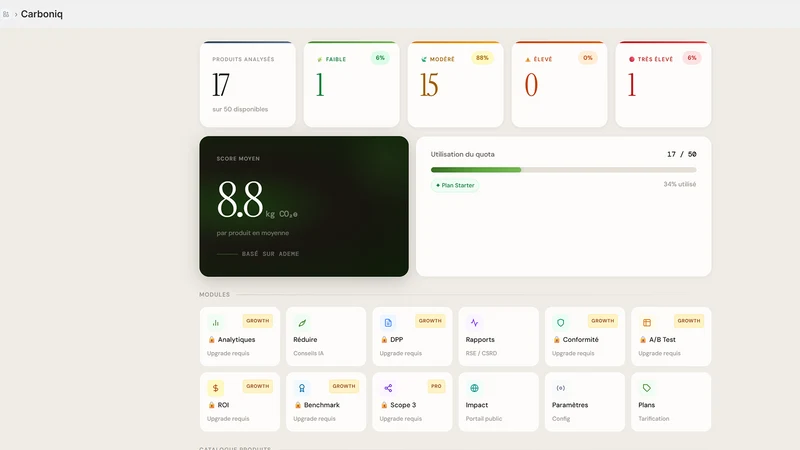Click the Réduire leaf icon
Viewport: 800px width, 450px height.
pyautogui.click(x=302, y=322)
